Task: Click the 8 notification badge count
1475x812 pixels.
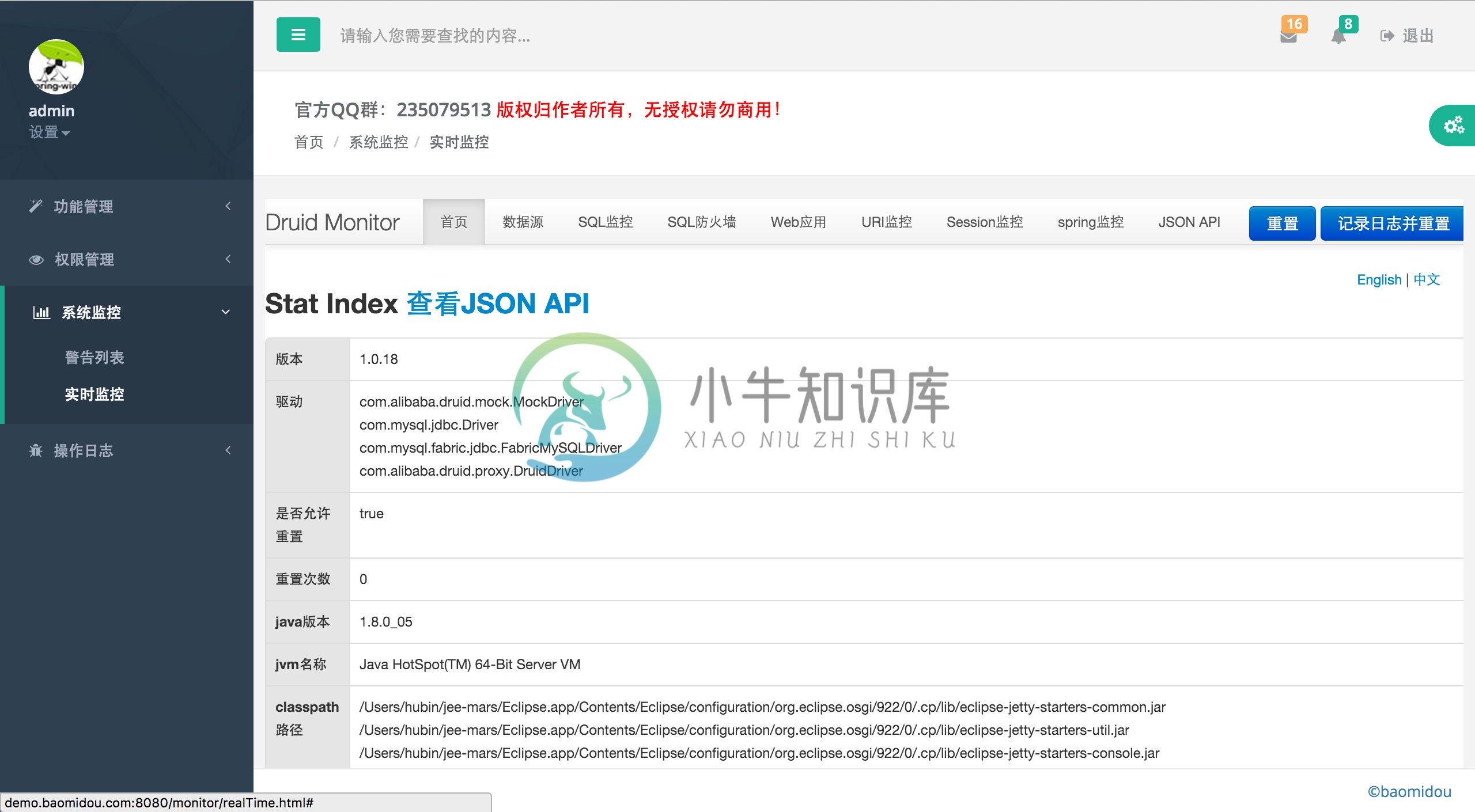Action: click(1348, 24)
